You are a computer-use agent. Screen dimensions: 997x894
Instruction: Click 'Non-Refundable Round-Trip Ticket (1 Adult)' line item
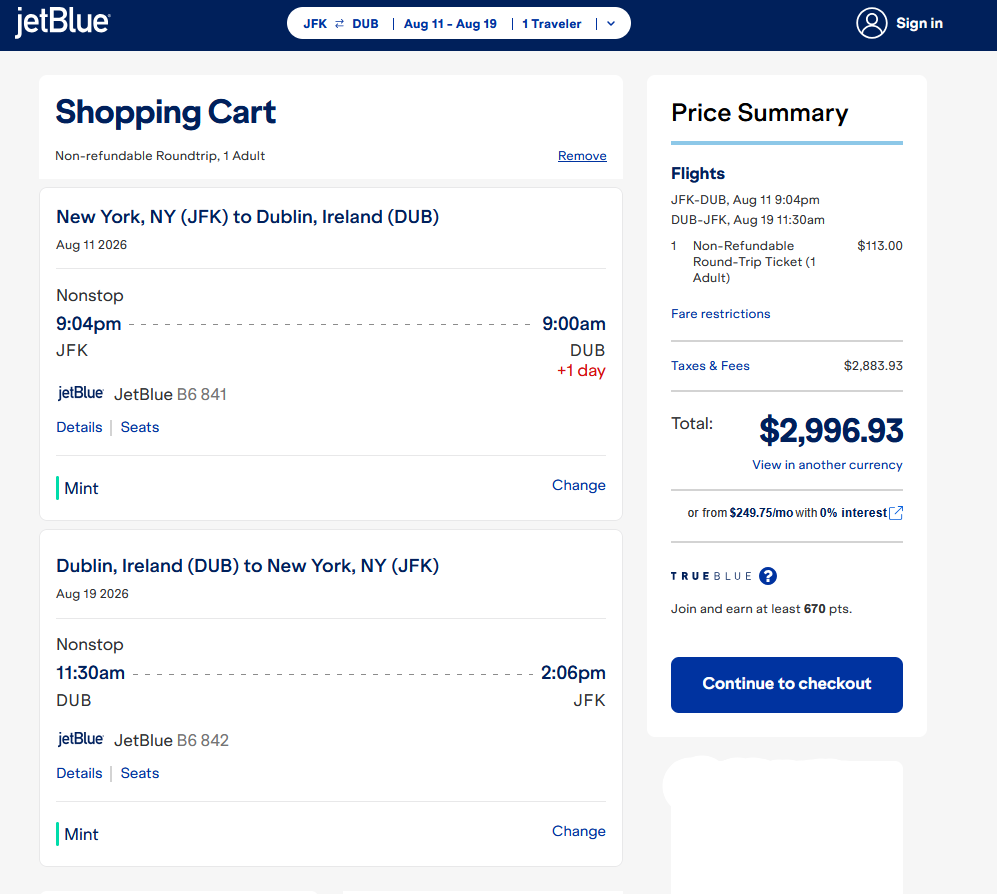754,262
